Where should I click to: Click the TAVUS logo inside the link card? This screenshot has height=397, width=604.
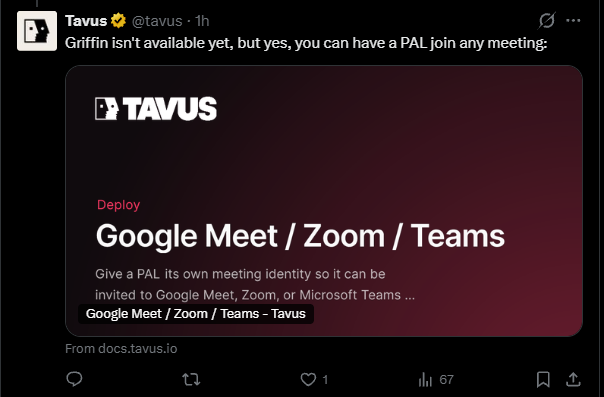click(x=156, y=109)
